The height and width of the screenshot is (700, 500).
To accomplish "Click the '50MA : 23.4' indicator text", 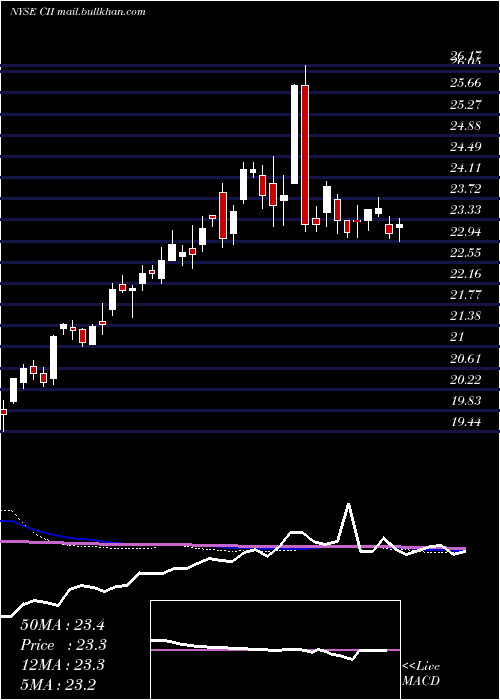I will tap(62, 625).
